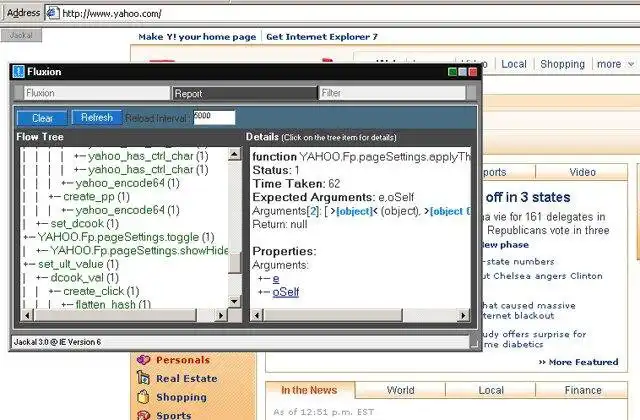
Task: Click the 'More Featured' link
Action: point(583,362)
